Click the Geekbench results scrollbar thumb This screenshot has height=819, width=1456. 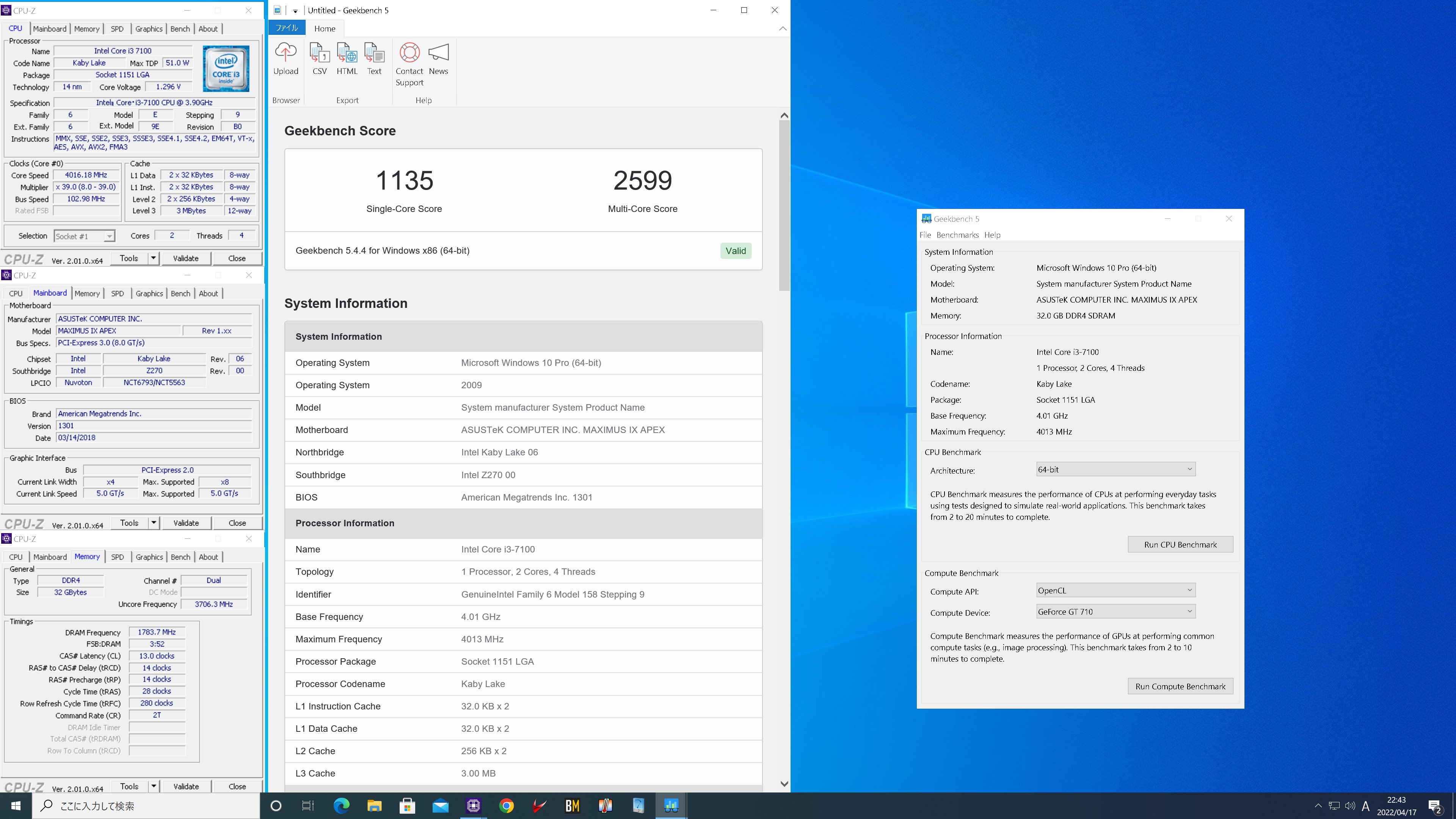tap(784, 205)
